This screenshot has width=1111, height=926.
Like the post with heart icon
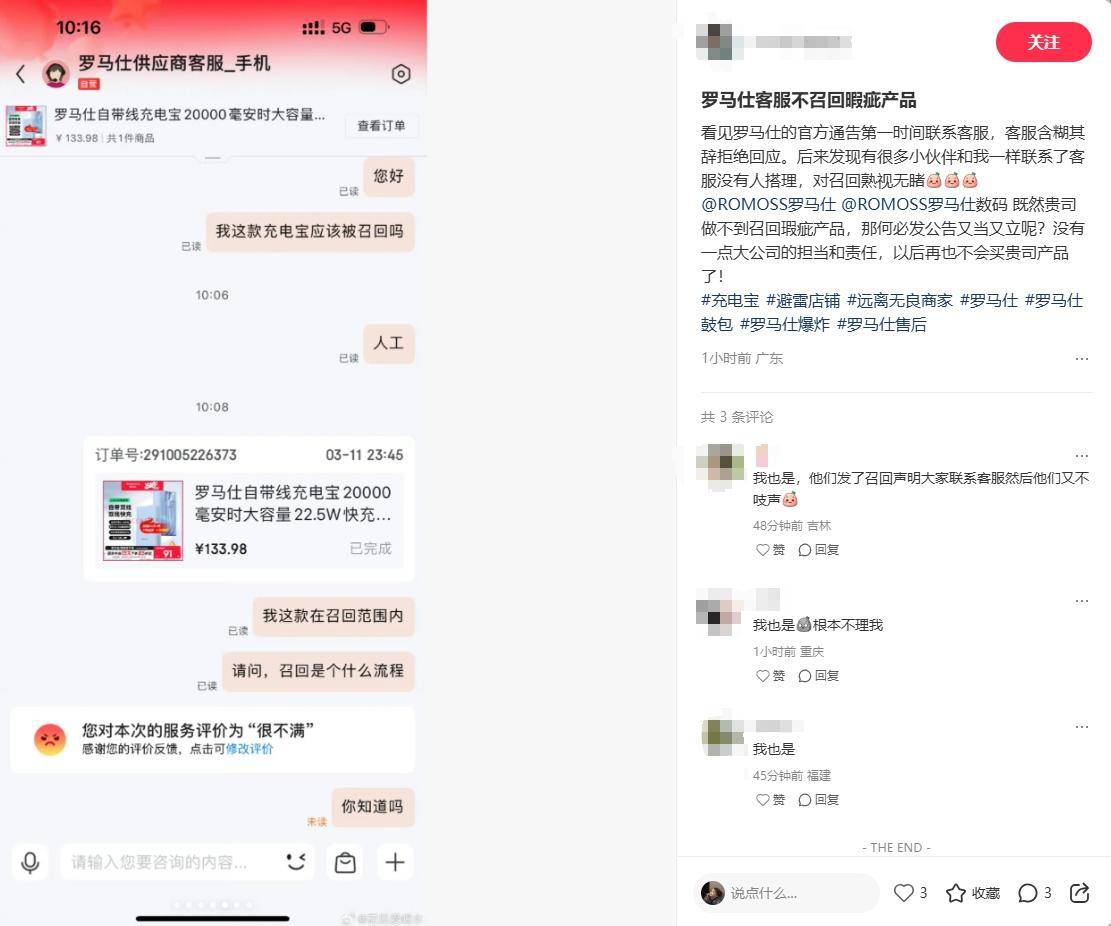[903, 893]
